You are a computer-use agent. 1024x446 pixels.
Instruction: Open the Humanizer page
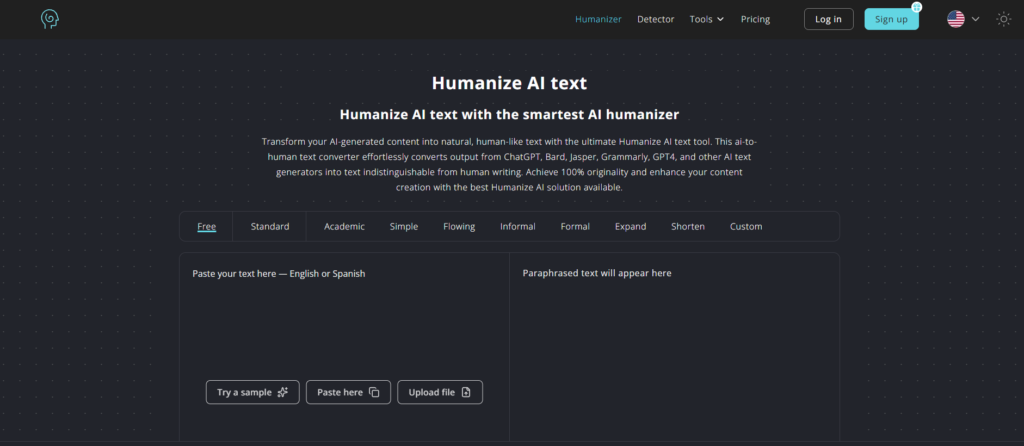(x=598, y=19)
